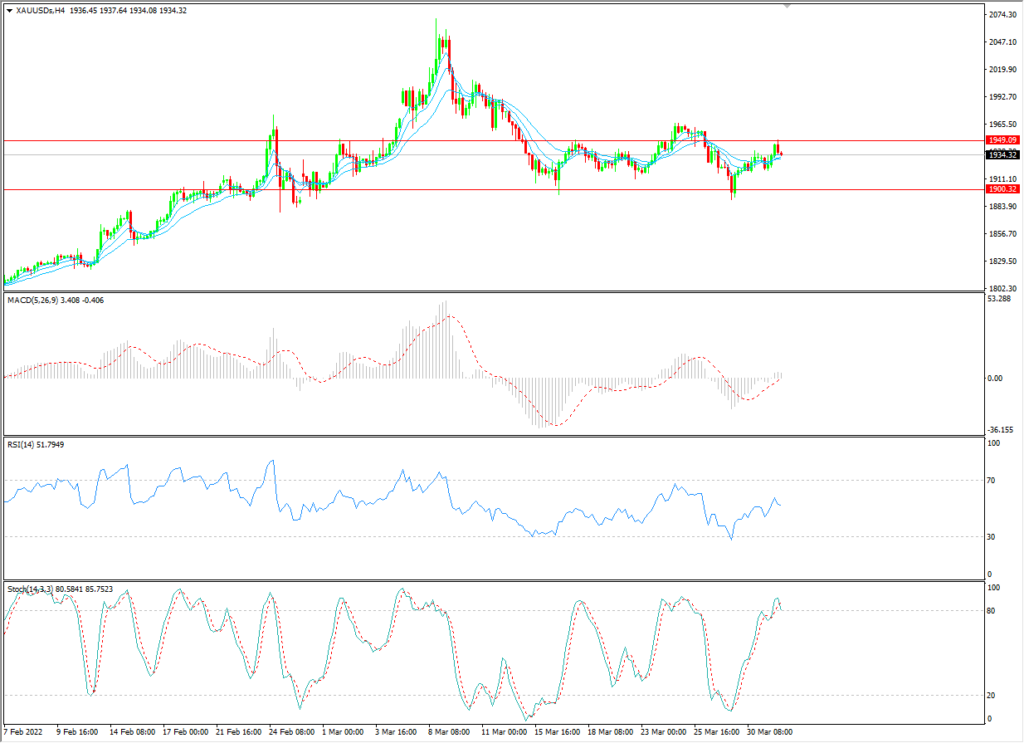
Task: Click the 0.00 value on MACD scale
Action: point(995,378)
